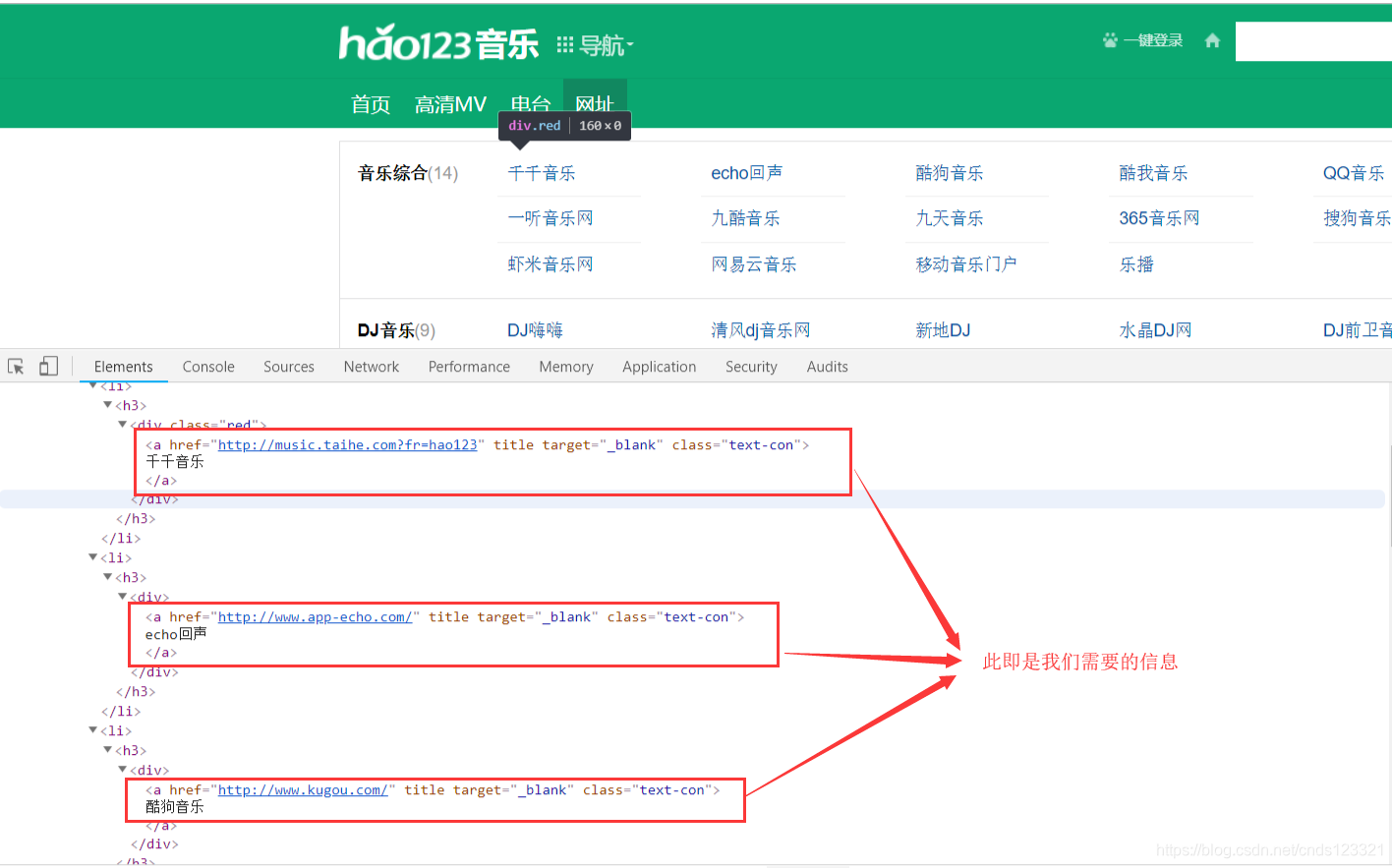This screenshot has height=868, width=1392.
Task: Toggle the device toolbar icon
Action: coord(48,367)
